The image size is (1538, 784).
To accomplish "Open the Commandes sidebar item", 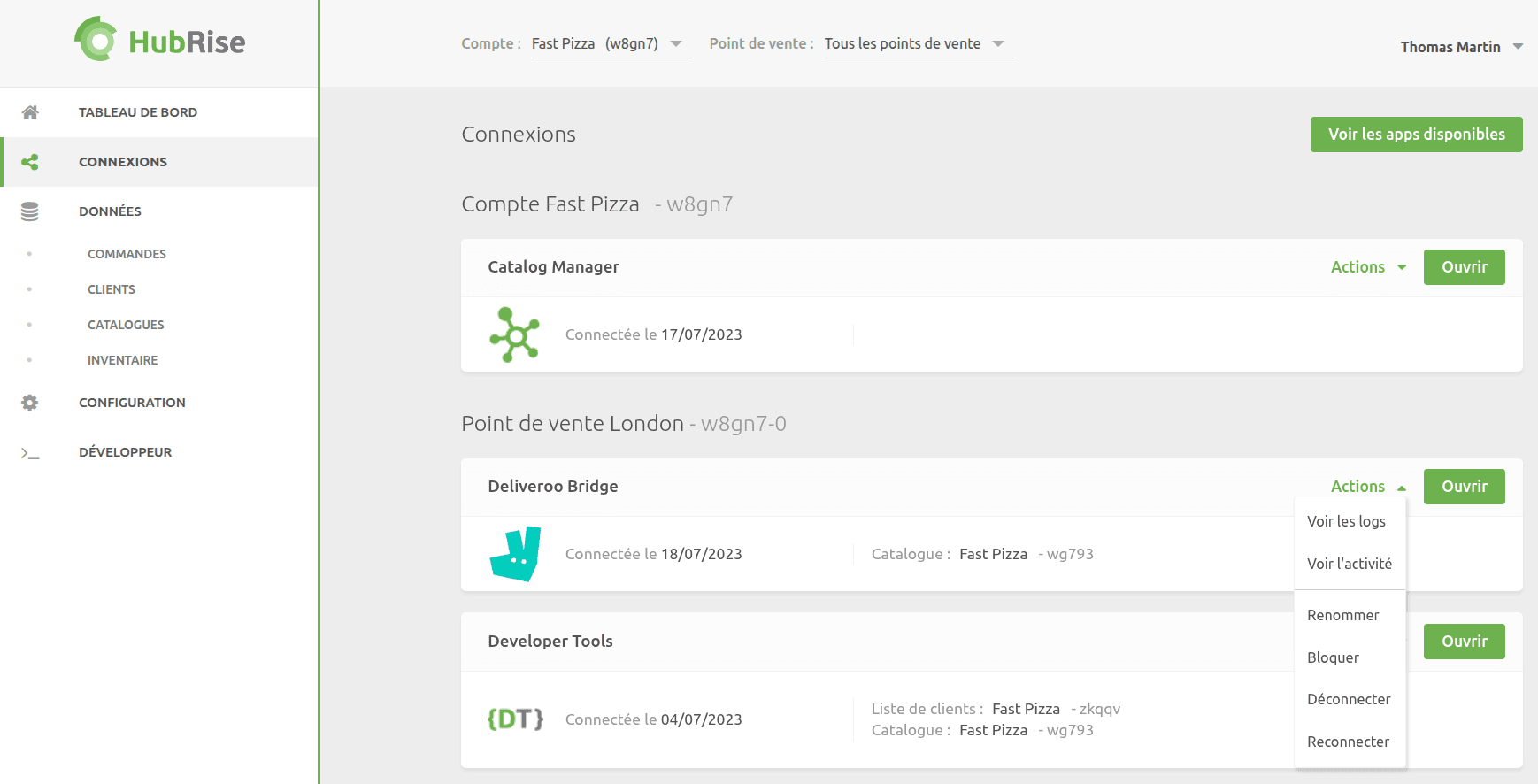I will [x=127, y=254].
